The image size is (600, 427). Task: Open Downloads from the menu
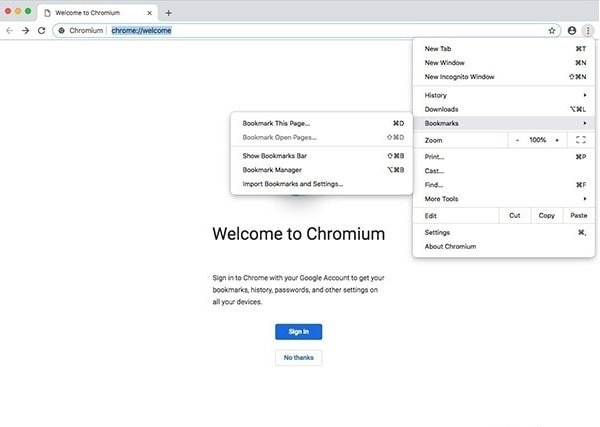[x=504, y=109]
